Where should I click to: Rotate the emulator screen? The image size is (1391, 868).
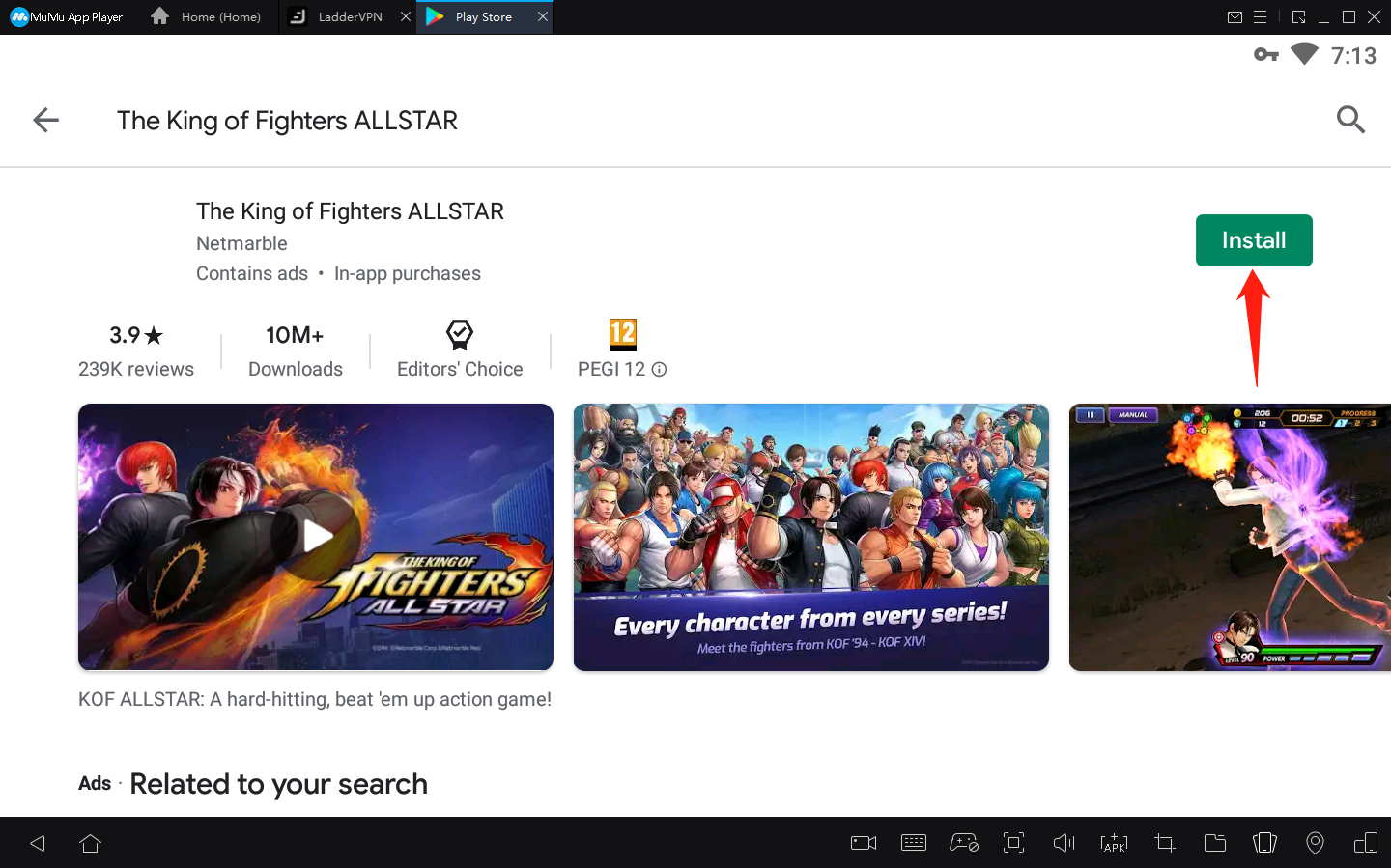click(1365, 842)
